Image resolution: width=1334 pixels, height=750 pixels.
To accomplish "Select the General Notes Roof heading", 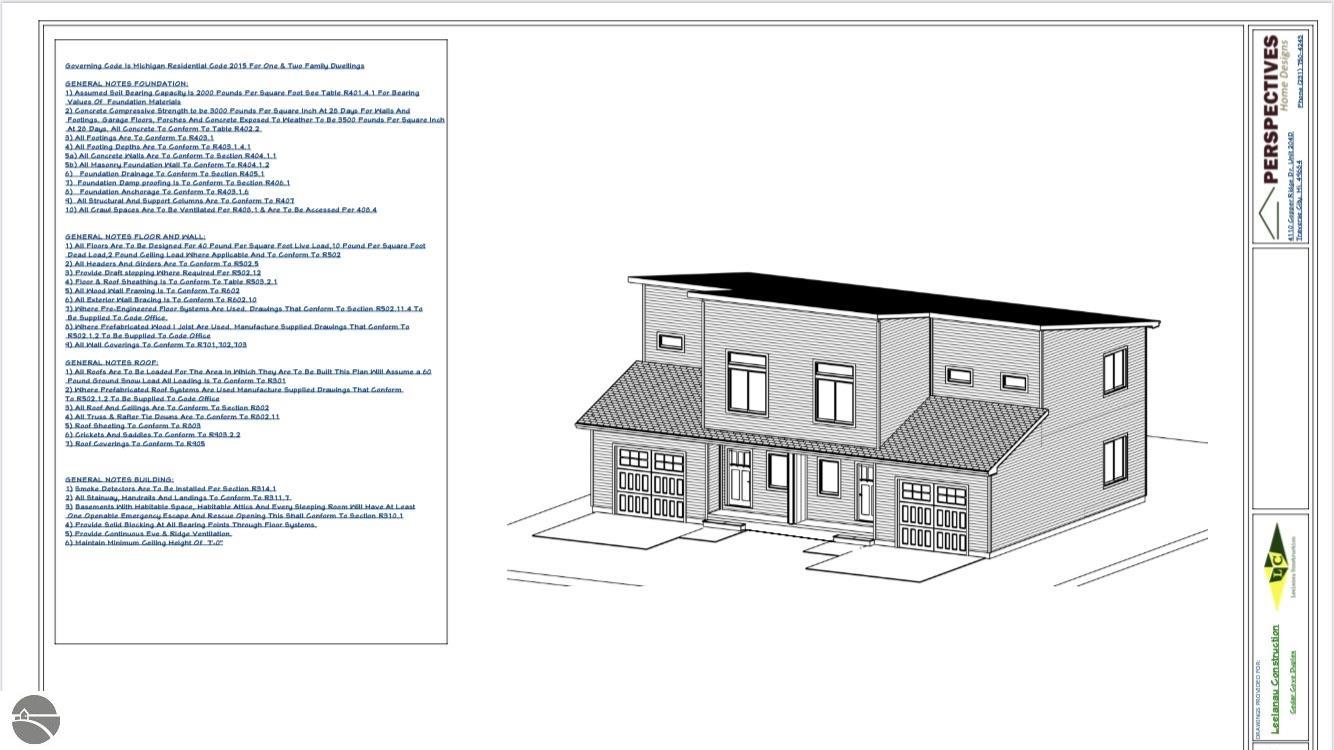I will point(112,363).
